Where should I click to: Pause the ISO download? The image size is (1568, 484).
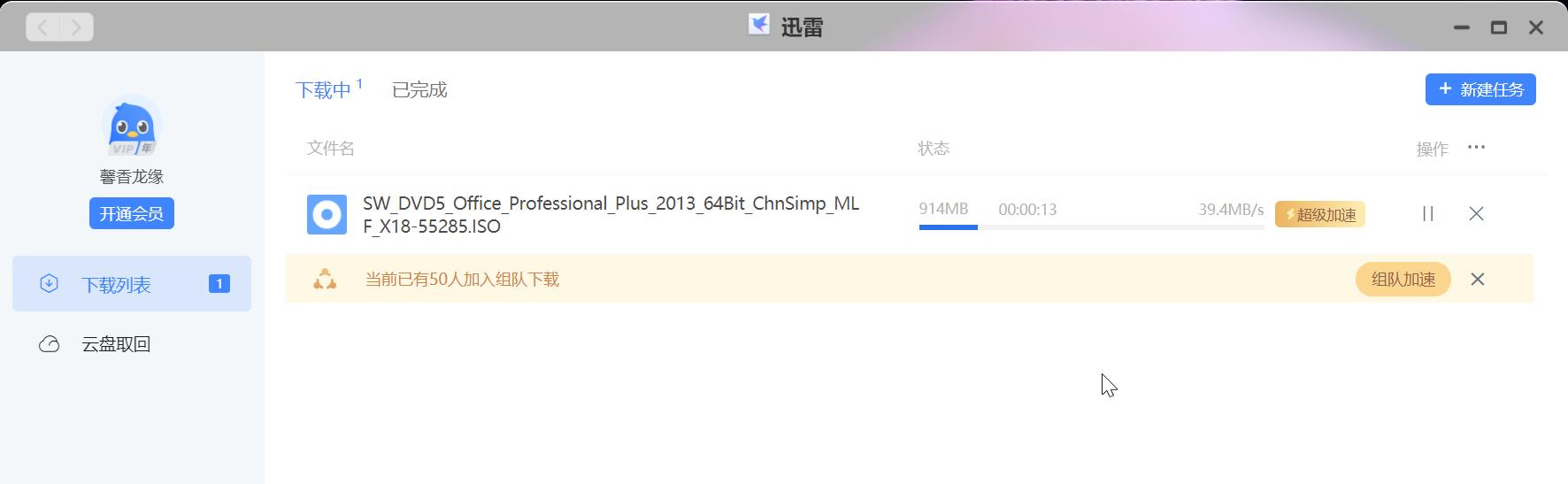tap(1427, 213)
